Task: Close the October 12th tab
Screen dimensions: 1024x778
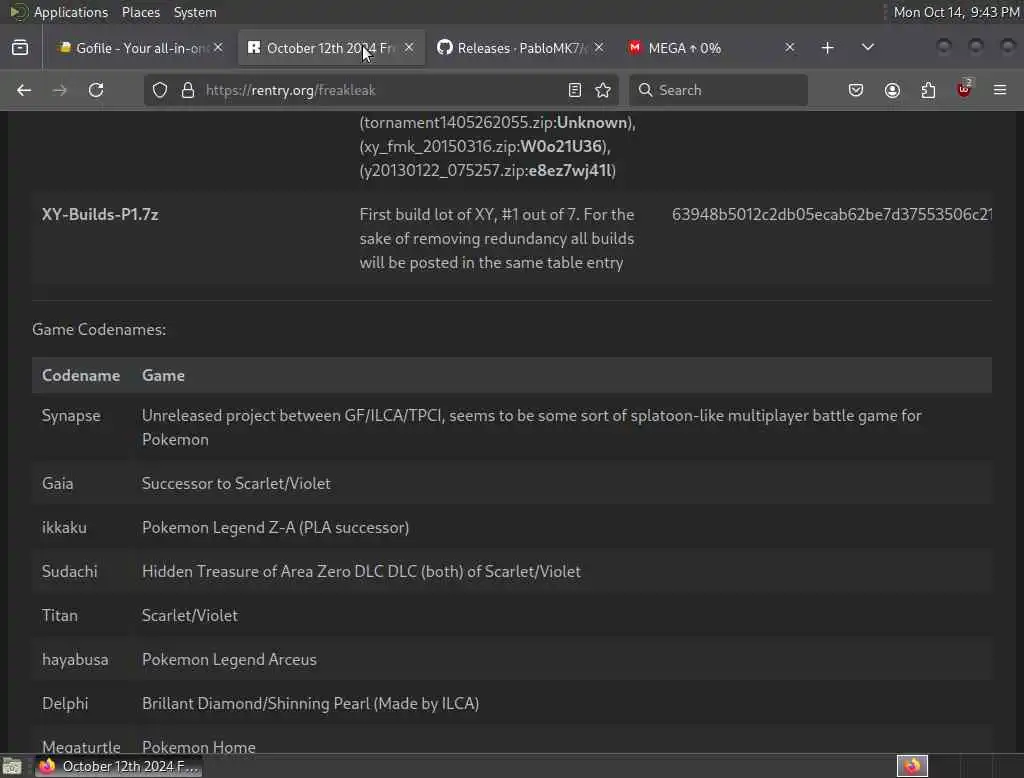Action: pyautogui.click(x=409, y=48)
